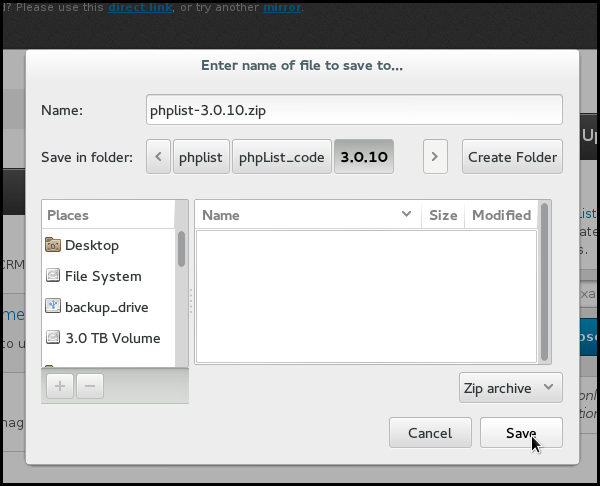Viewport: 600px width, 486px height.
Task: Sort file list by Name column
Action: [x=308, y=215]
